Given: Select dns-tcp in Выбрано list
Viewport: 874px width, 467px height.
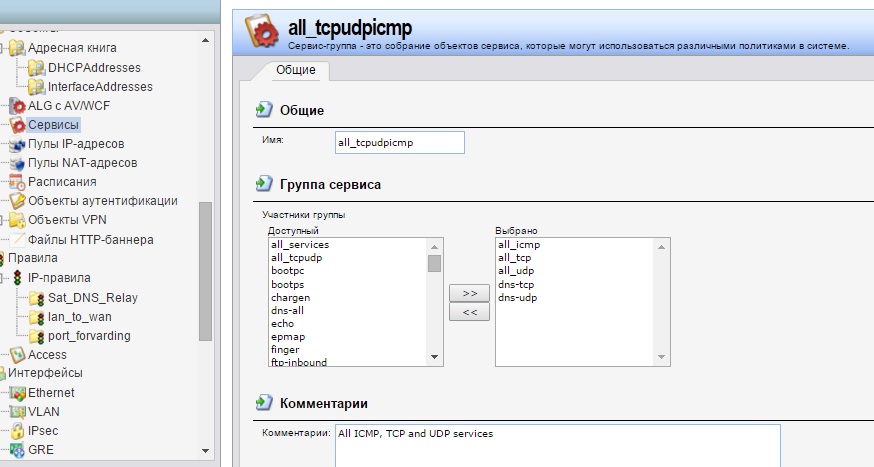Looking at the screenshot, I should [x=516, y=284].
